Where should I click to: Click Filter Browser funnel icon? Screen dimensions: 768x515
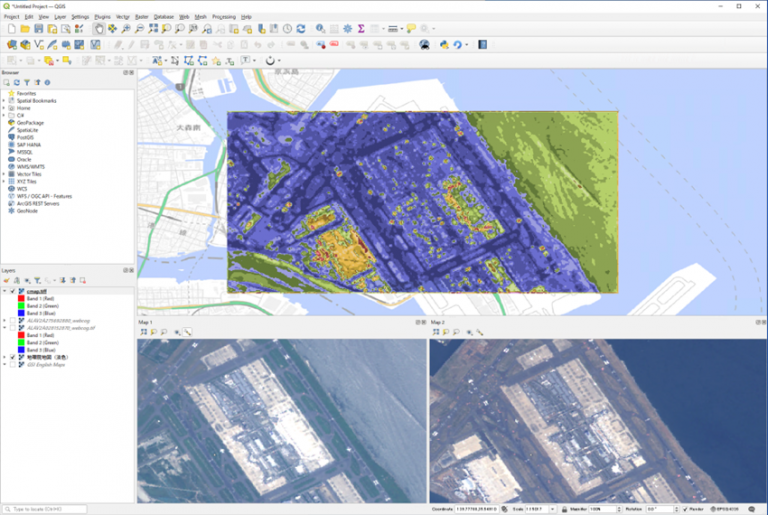pyautogui.click(x=27, y=82)
